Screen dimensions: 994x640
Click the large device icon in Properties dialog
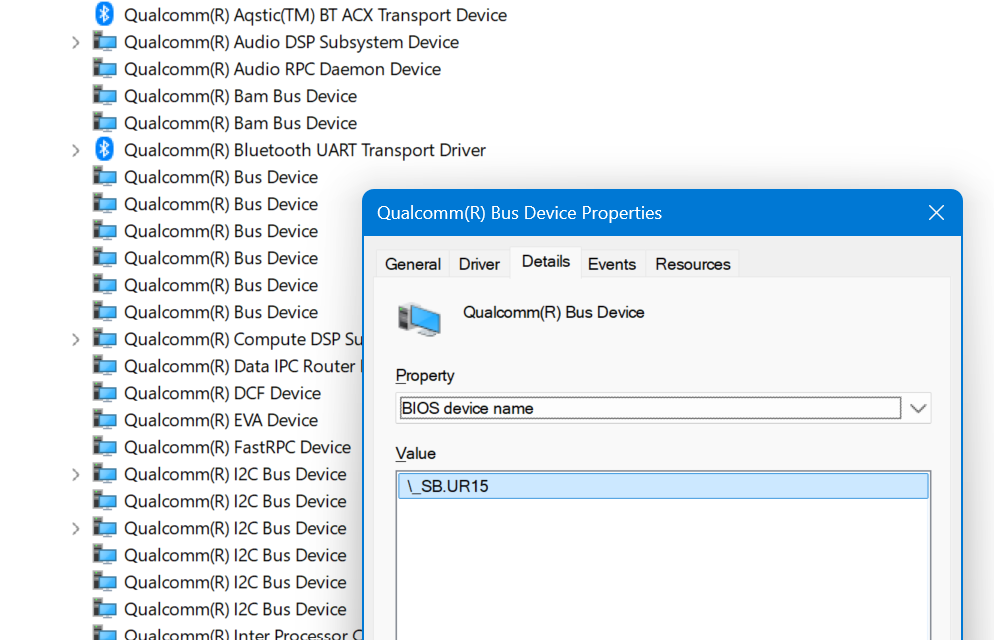click(x=419, y=319)
